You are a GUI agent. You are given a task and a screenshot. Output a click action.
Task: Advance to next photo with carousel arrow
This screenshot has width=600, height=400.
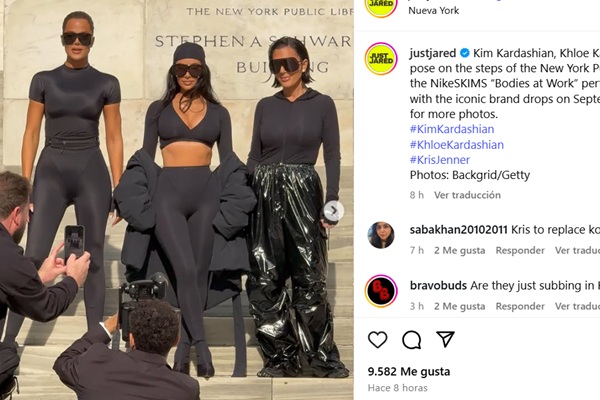(x=333, y=211)
